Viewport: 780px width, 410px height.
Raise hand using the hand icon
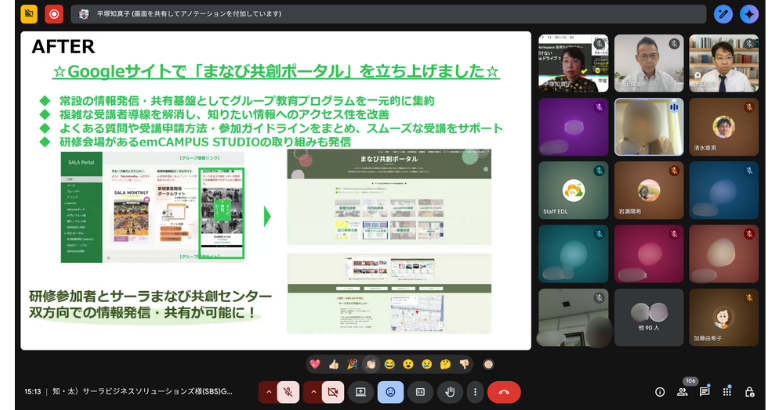tap(449, 392)
